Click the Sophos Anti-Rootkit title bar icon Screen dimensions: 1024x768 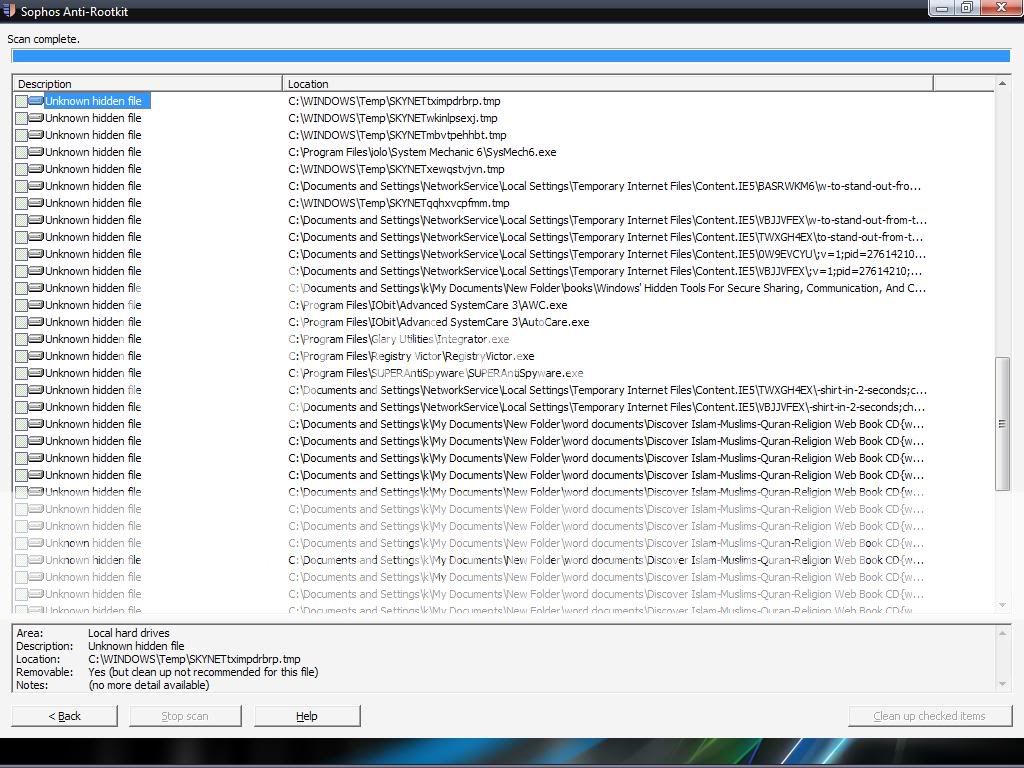coord(9,10)
